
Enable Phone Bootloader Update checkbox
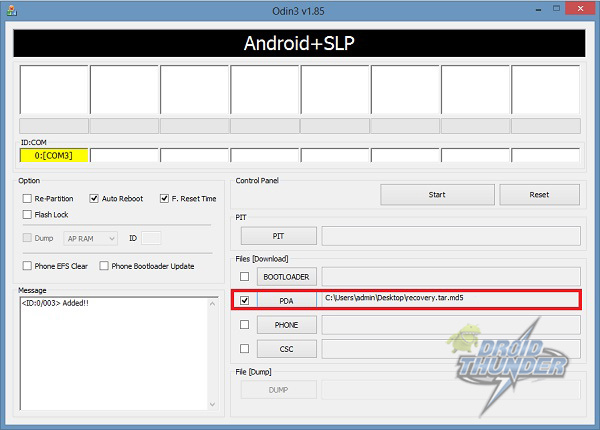104,266
